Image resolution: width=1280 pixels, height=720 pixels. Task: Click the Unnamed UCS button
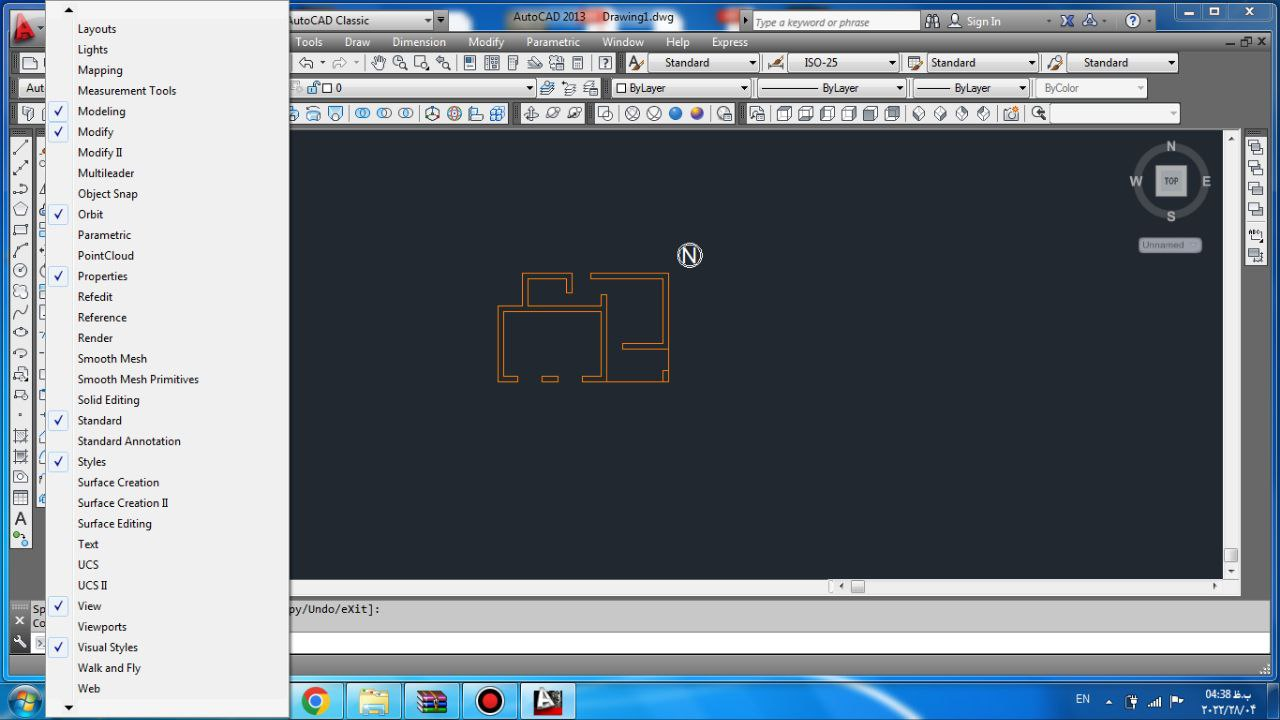(1169, 245)
